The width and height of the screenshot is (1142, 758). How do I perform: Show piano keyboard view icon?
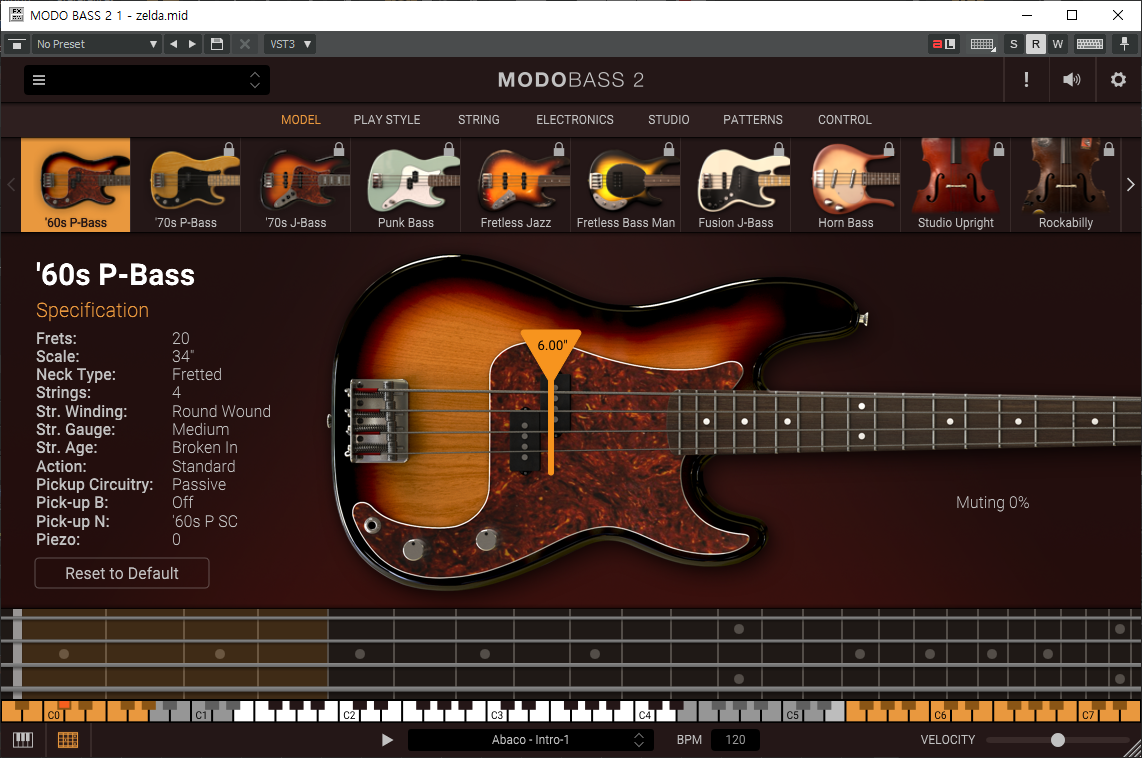[23, 740]
